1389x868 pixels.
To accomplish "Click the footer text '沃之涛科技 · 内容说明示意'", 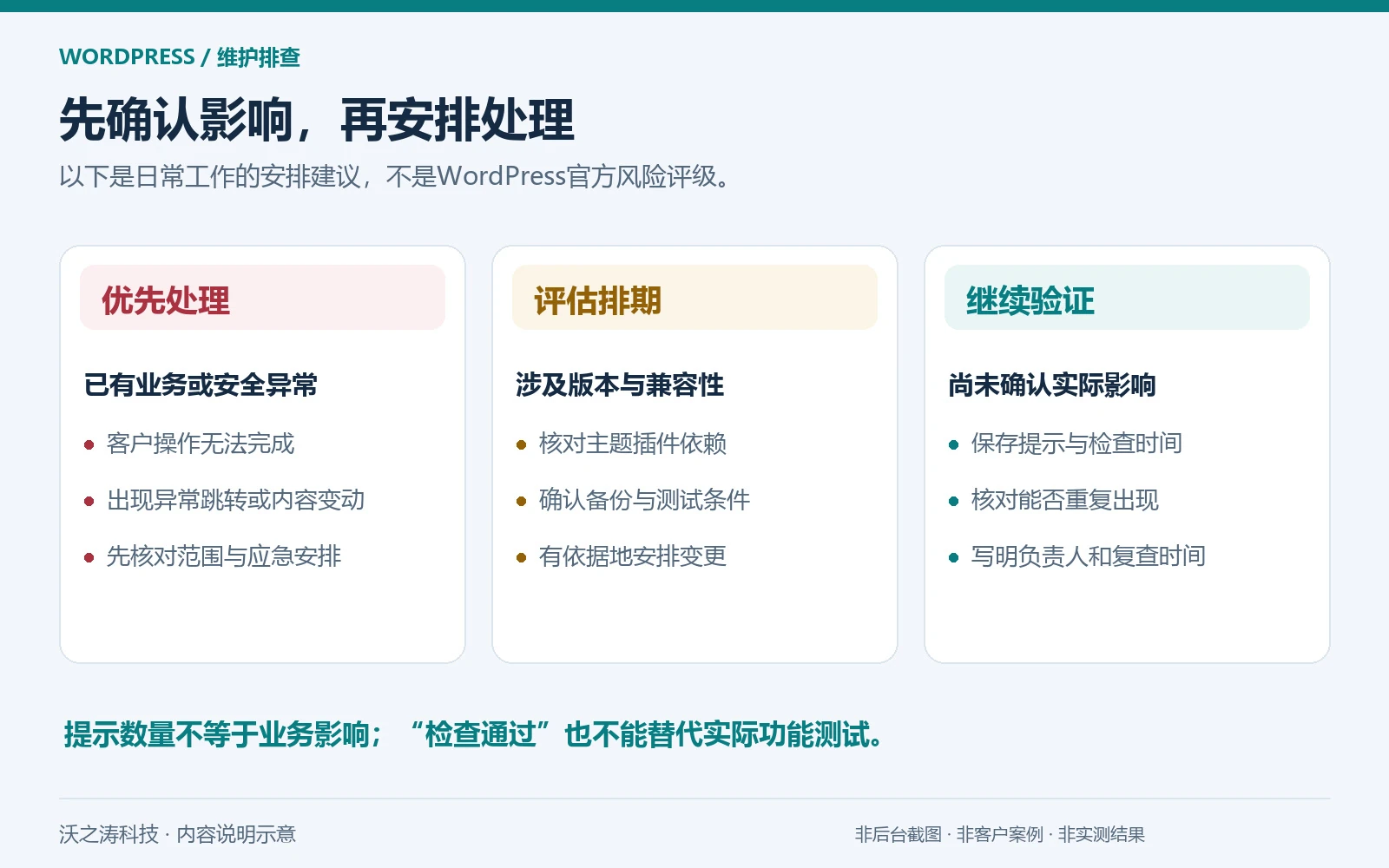I will pos(178,834).
